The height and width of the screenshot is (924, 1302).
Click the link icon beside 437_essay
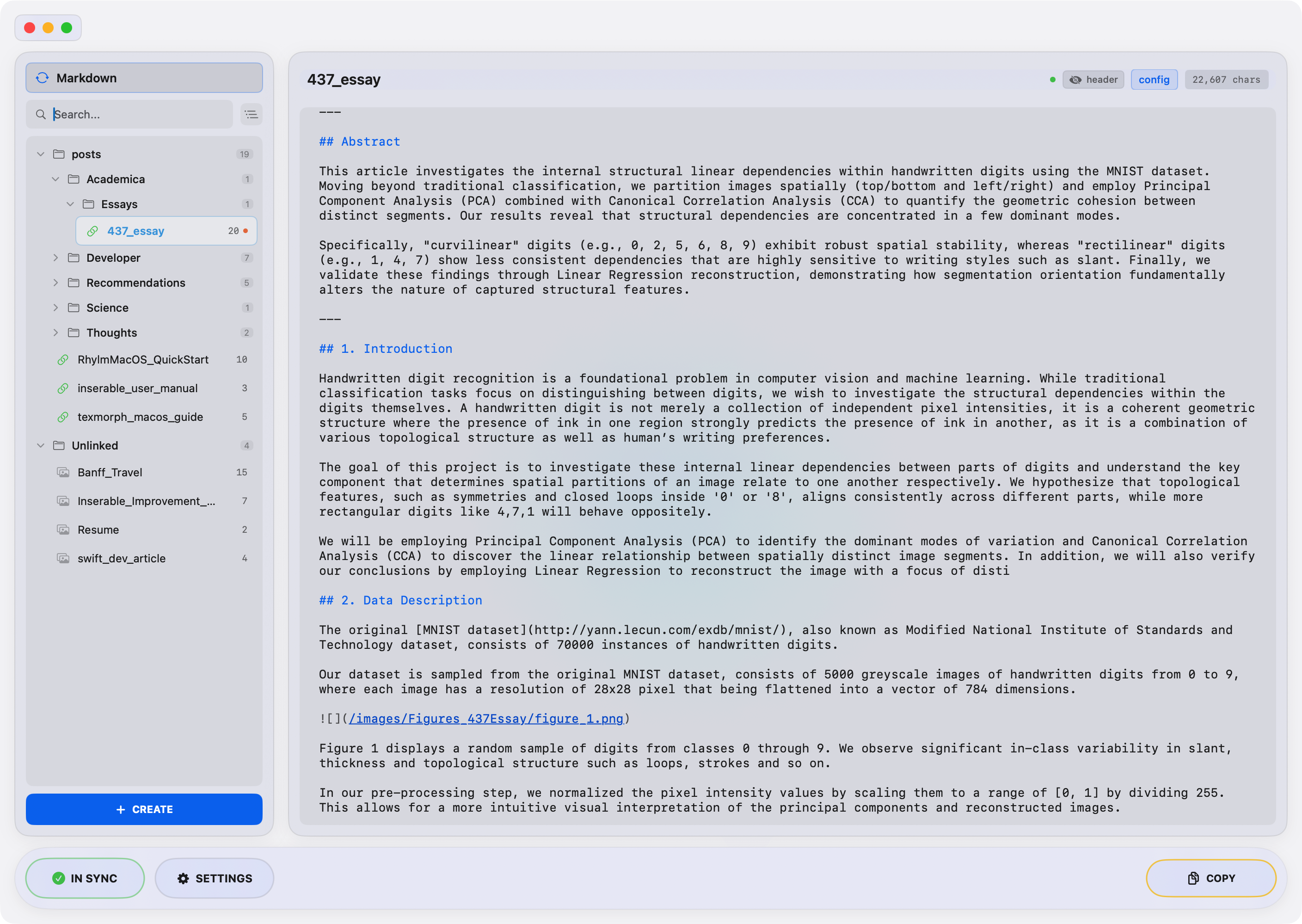point(93,231)
